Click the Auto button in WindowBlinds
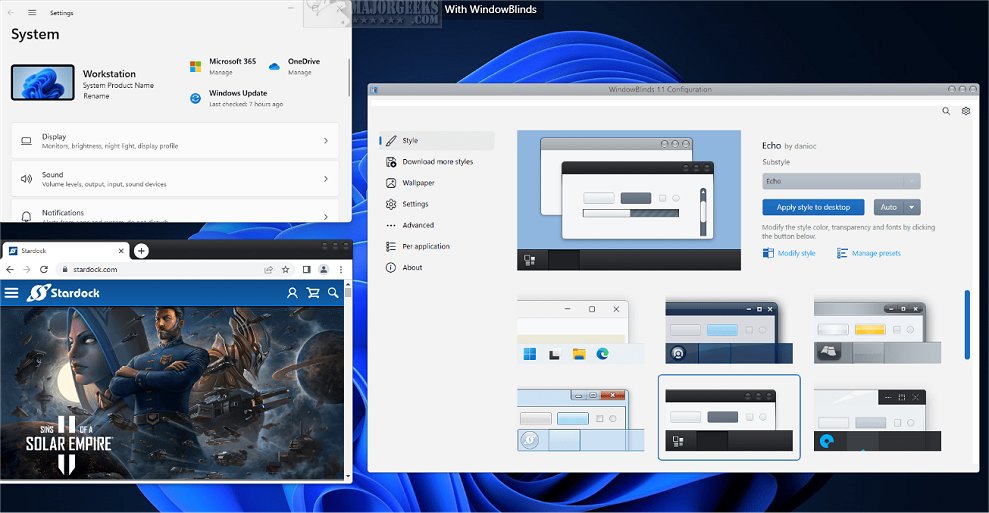This screenshot has height=513, width=989. click(x=889, y=207)
